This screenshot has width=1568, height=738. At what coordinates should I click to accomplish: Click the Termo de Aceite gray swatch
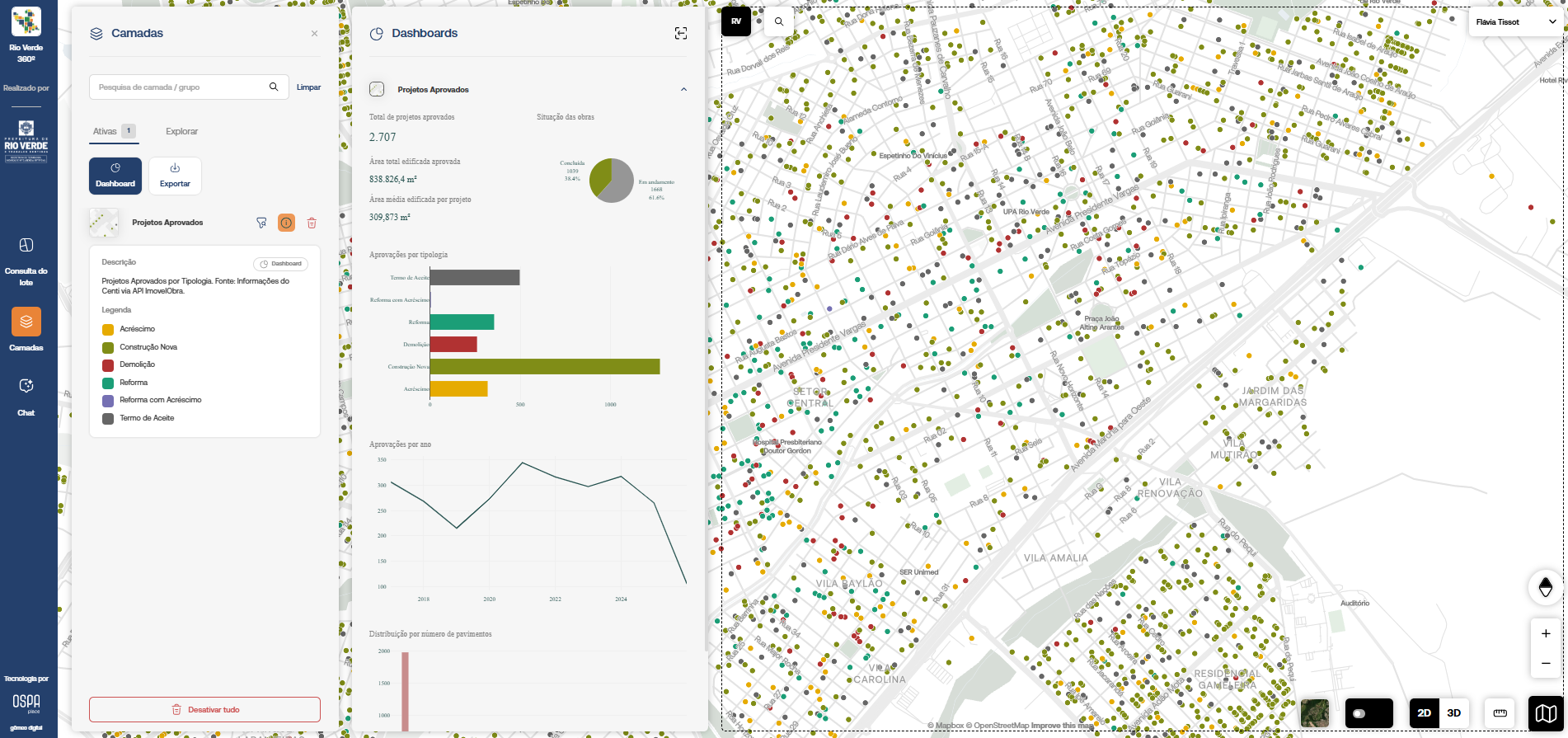pos(108,418)
